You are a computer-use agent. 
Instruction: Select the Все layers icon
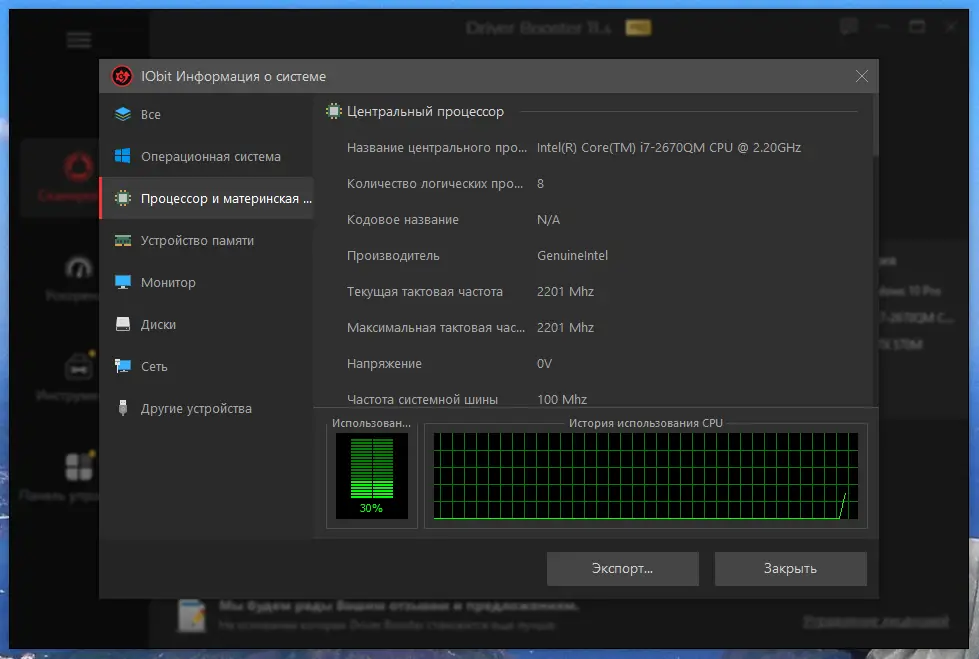[x=123, y=114]
